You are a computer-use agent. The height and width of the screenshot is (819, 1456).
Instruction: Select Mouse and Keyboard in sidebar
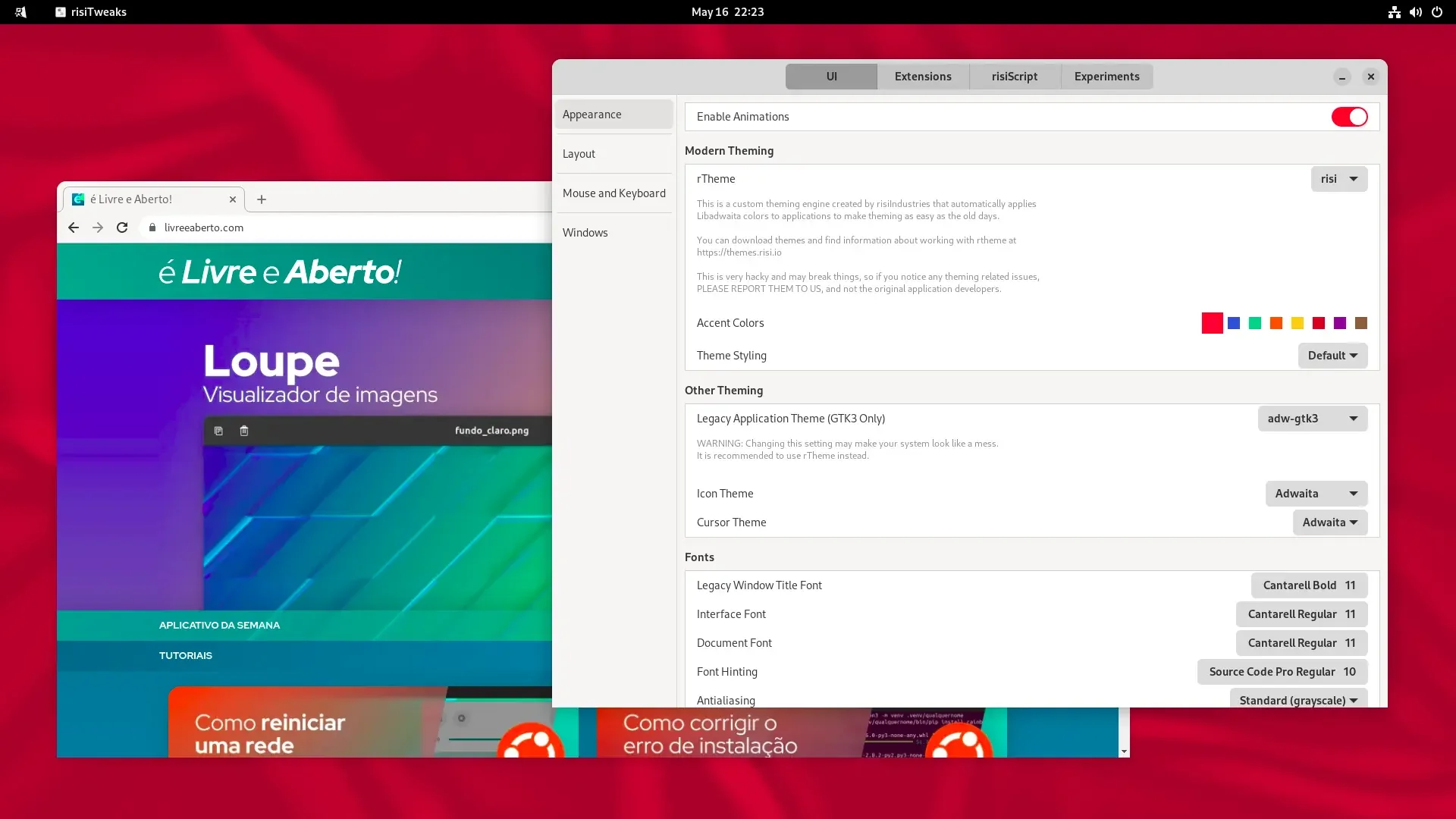click(614, 193)
